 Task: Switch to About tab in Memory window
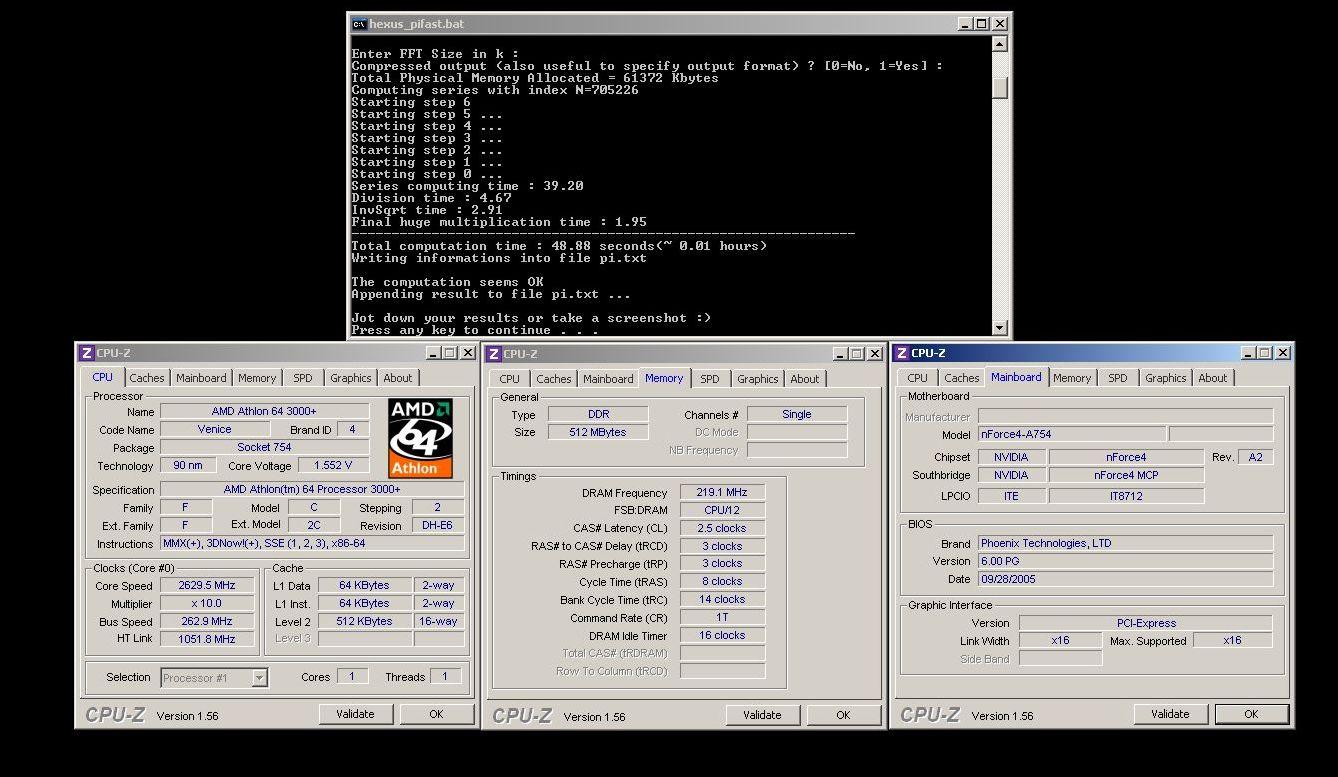[805, 379]
